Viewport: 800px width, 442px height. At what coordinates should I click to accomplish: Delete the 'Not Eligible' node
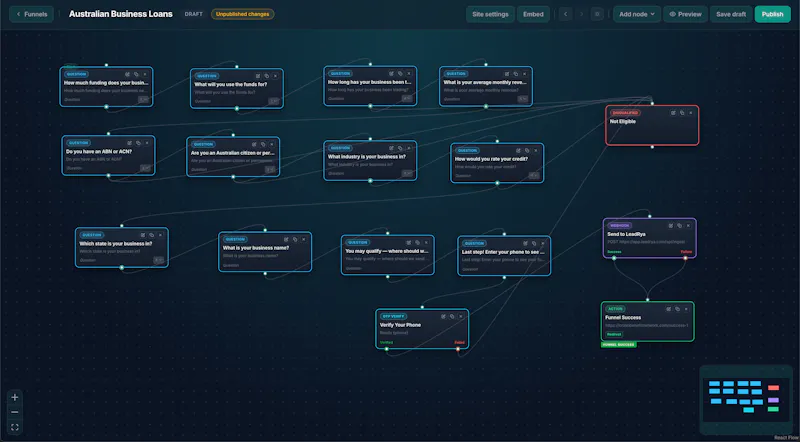691,113
